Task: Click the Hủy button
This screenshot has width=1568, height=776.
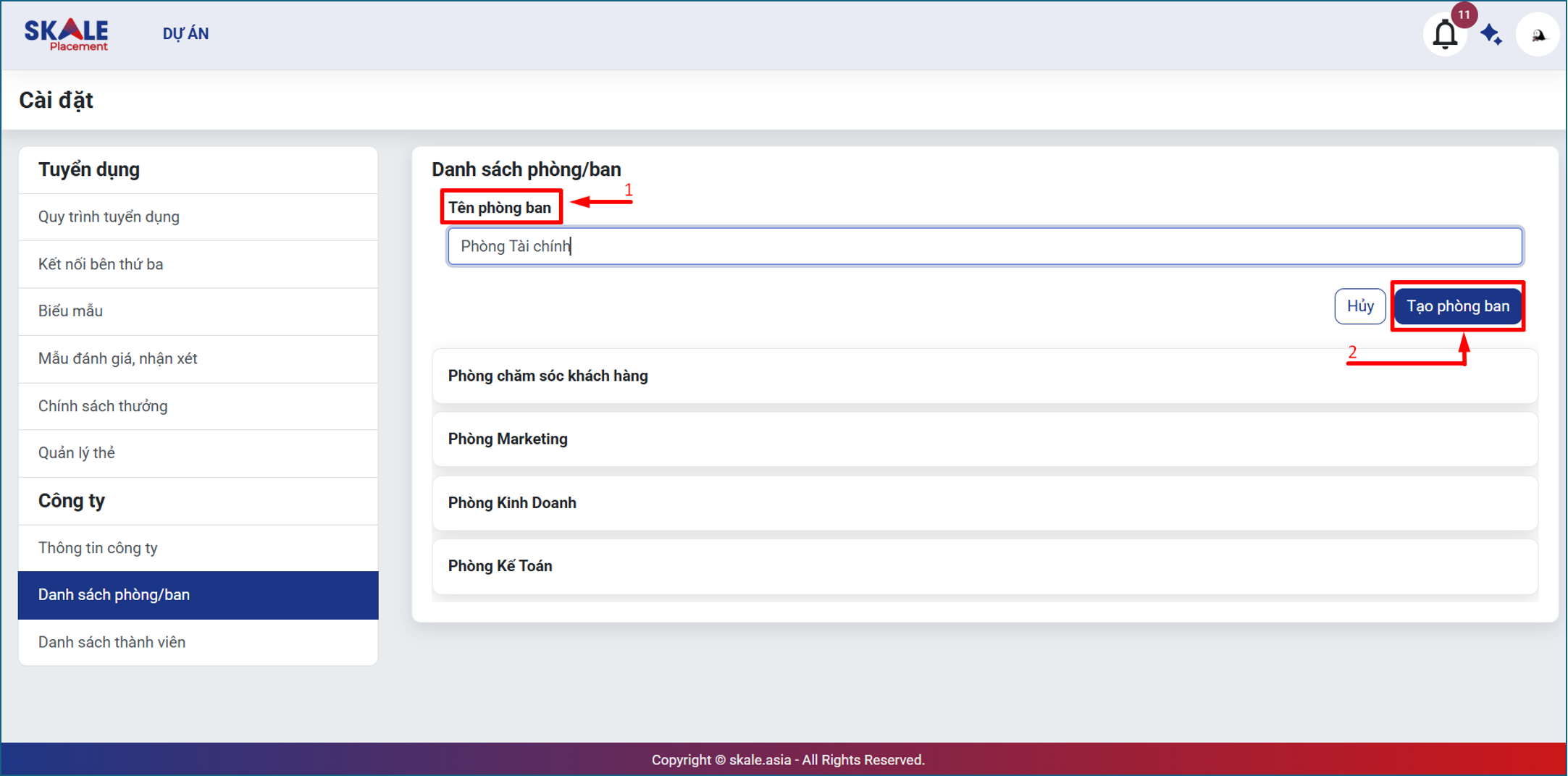Action: [1359, 306]
